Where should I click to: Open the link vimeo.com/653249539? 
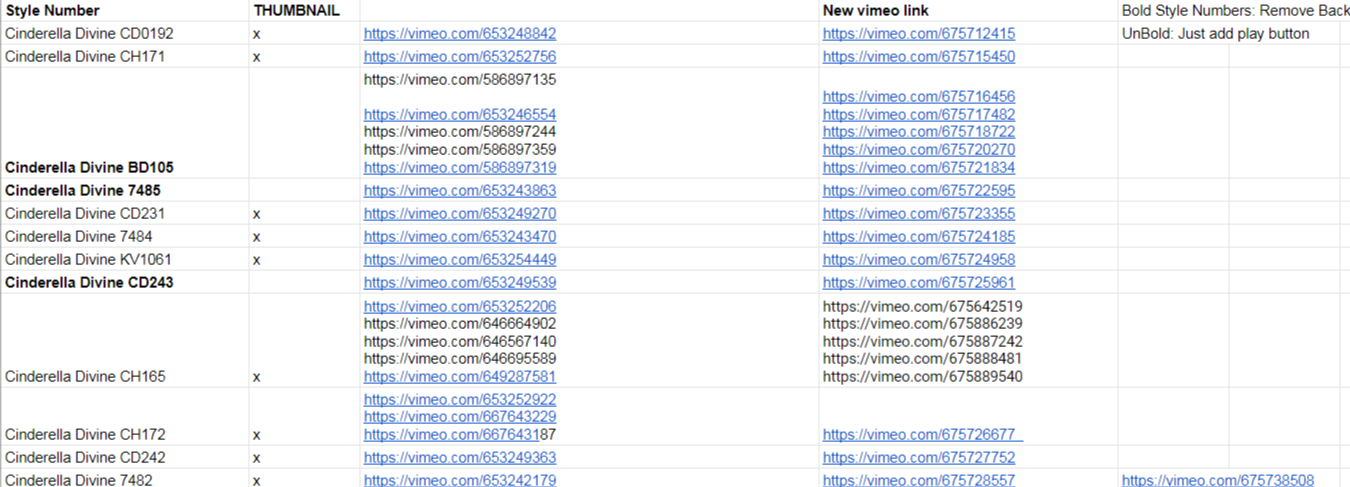460,283
